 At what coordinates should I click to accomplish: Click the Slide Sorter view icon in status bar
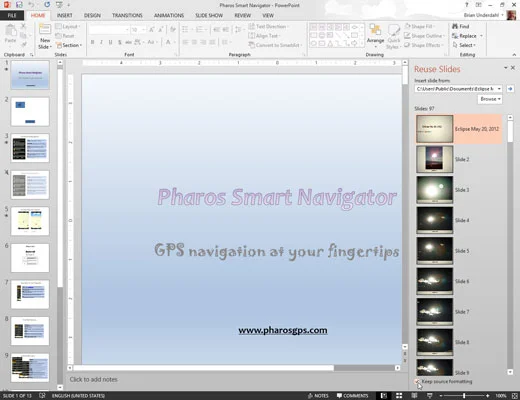click(x=399, y=395)
